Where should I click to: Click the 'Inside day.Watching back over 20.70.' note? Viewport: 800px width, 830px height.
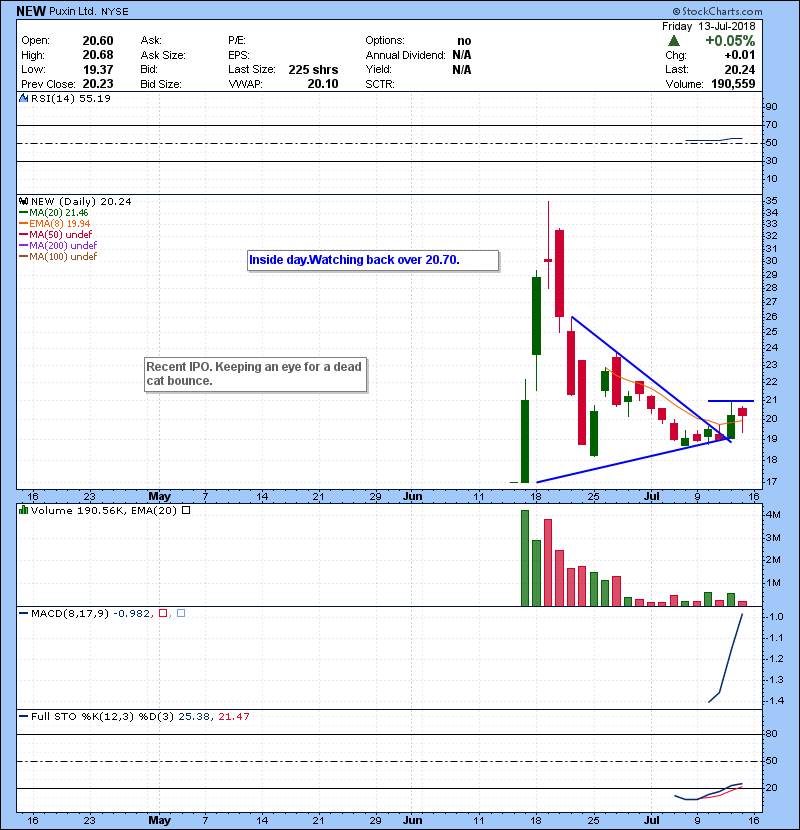(x=373, y=260)
